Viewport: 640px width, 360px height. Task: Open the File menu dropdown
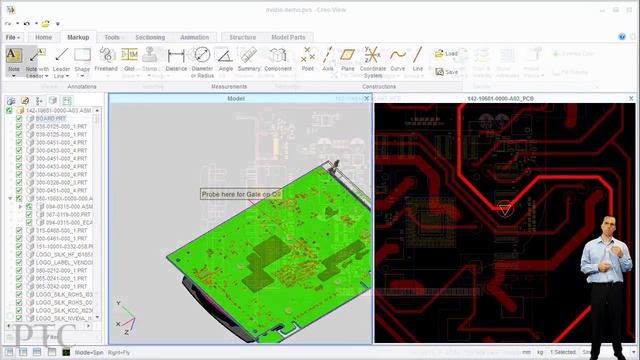(x=13, y=37)
